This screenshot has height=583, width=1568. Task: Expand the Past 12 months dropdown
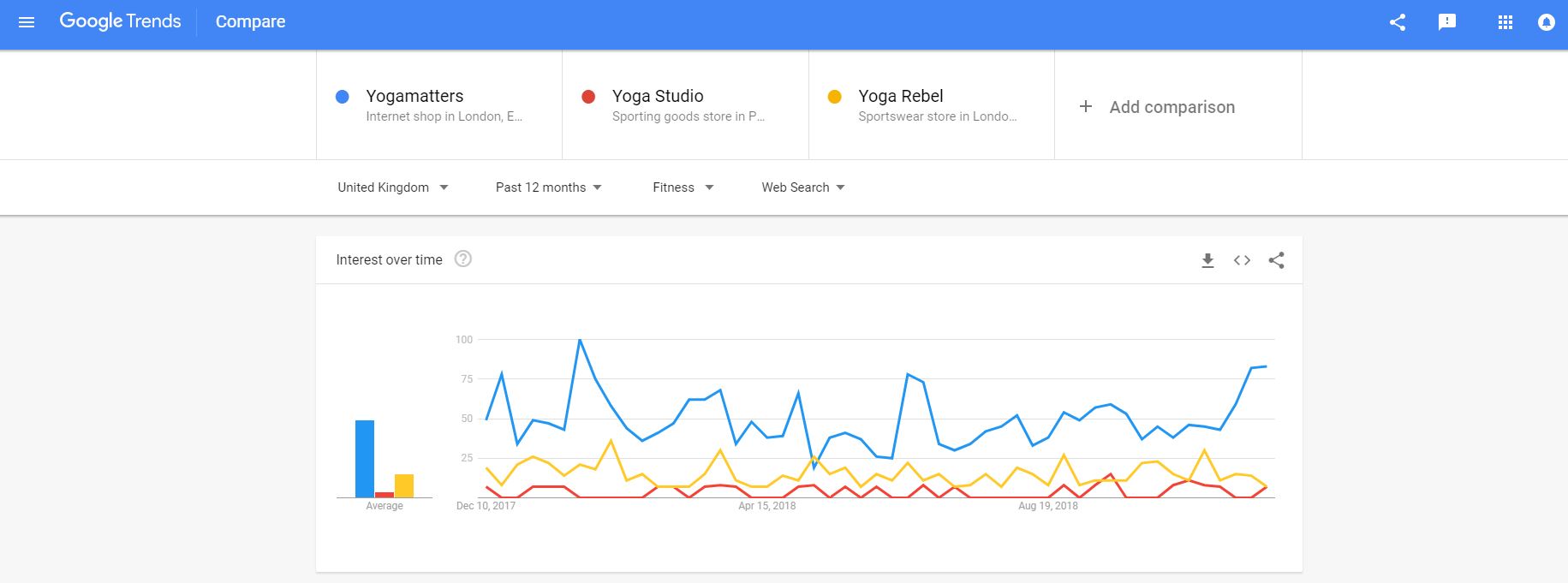(x=549, y=187)
